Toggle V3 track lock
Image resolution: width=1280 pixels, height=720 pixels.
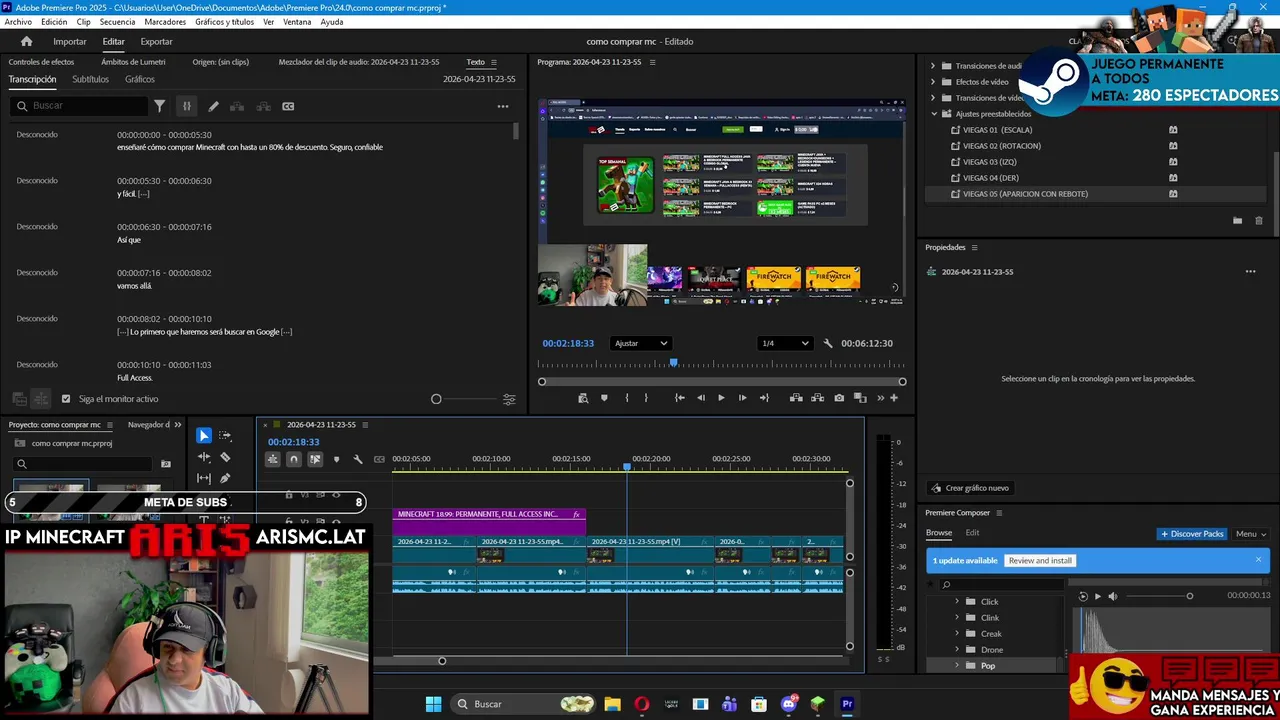289,495
